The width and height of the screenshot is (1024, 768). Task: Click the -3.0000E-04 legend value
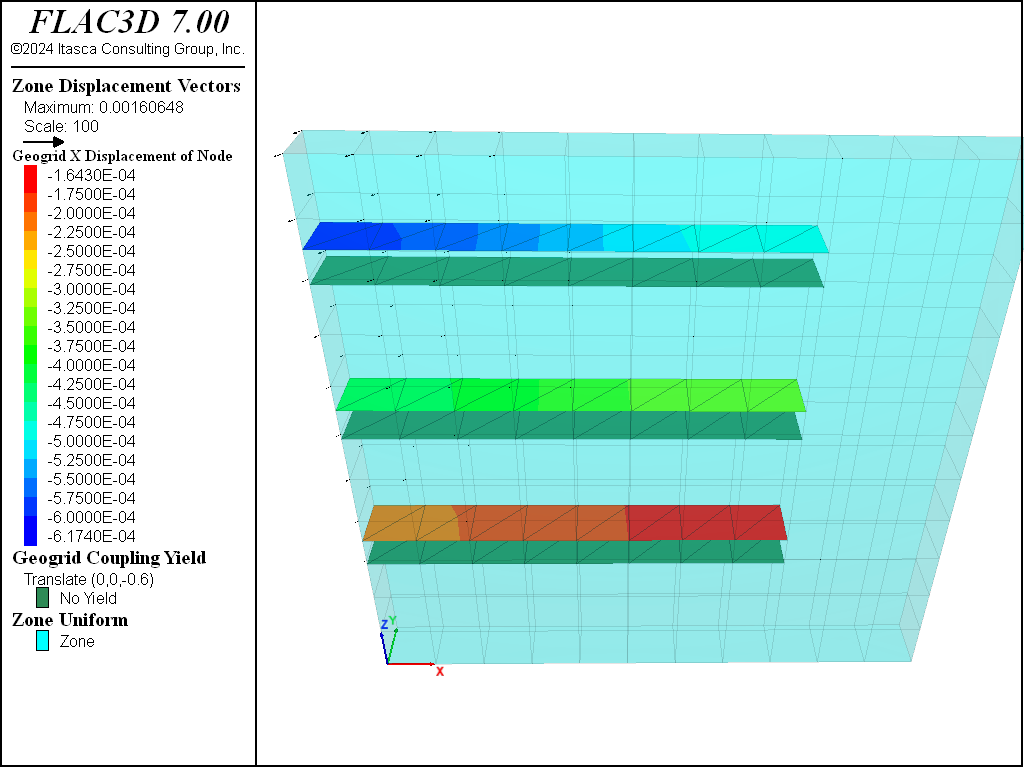click(91, 289)
